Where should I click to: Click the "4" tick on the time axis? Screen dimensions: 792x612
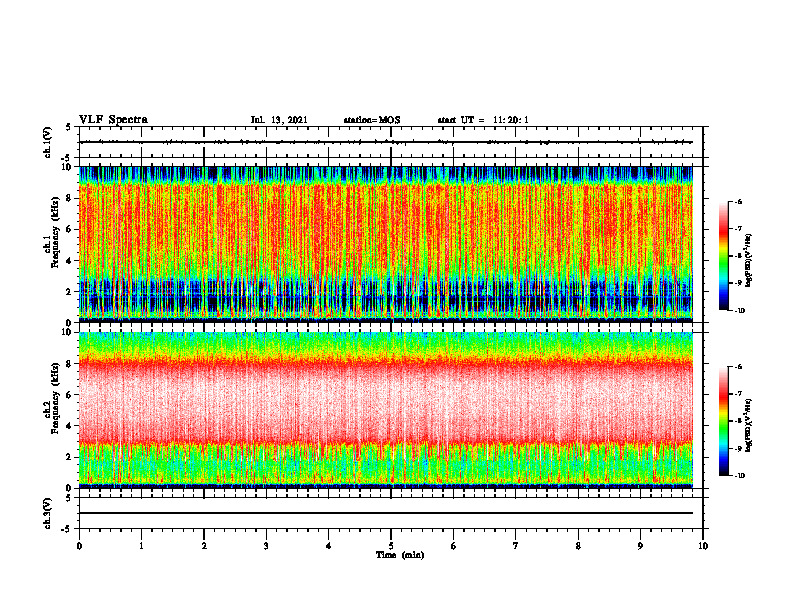pos(329,546)
